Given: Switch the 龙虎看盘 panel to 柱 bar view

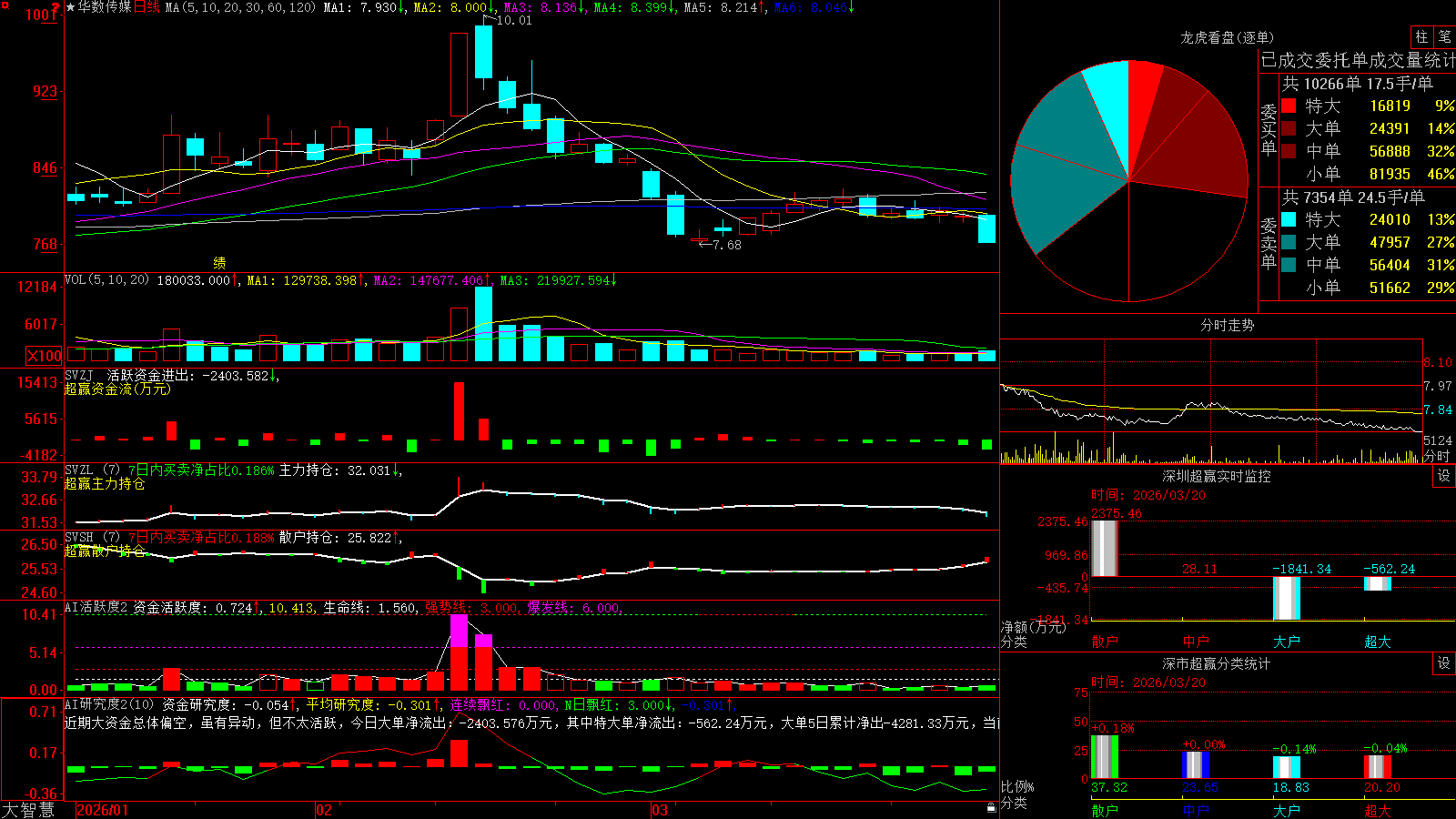Looking at the screenshot, I should tap(1421, 36).
